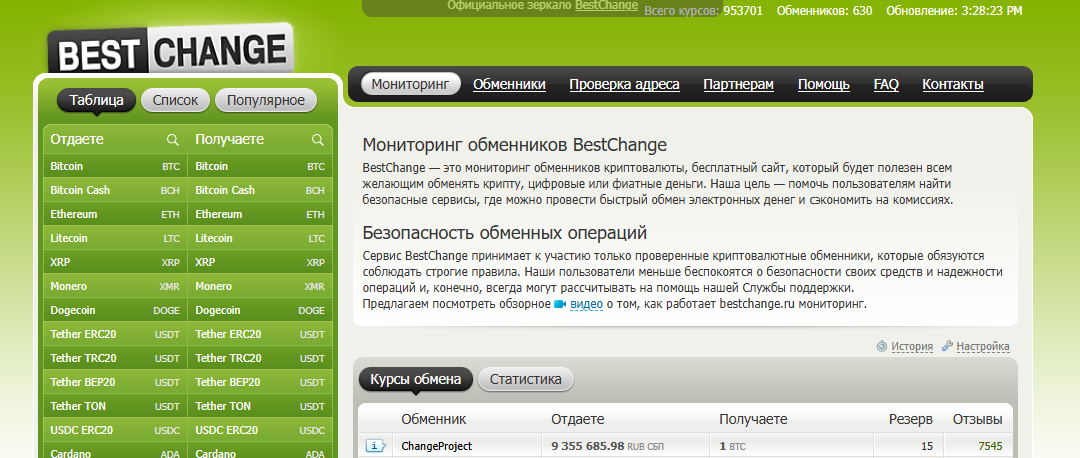Select Dogecoin in Получаете column
The image size is (1080, 458).
(260, 311)
